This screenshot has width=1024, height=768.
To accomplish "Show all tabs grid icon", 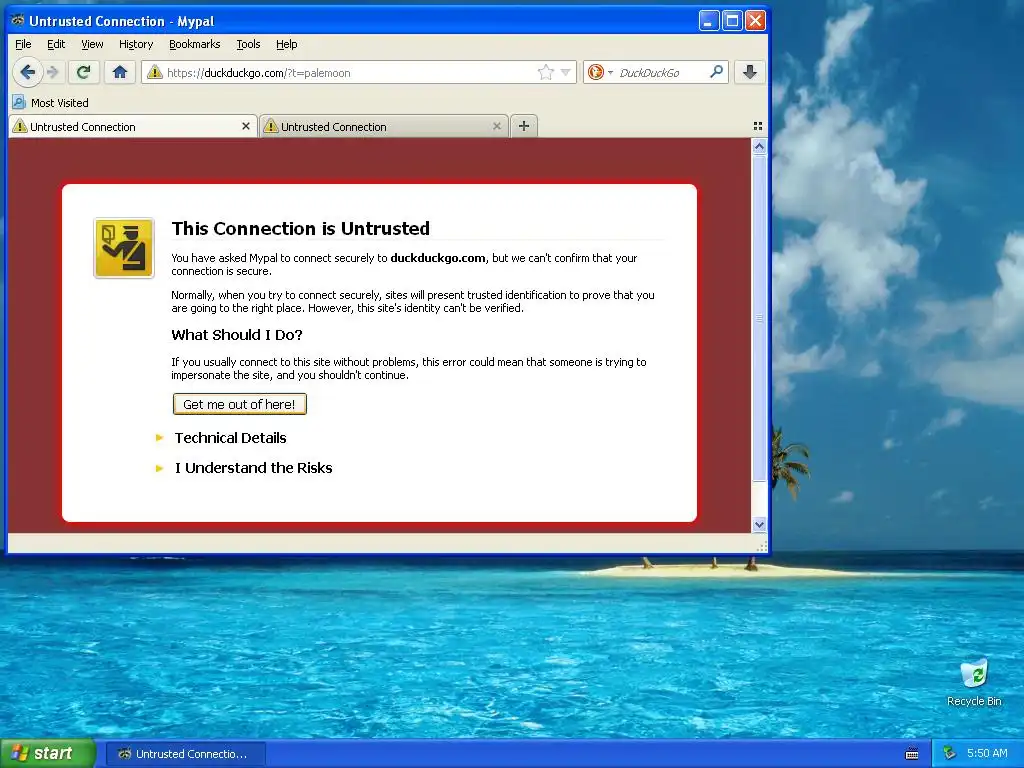I will tap(758, 126).
